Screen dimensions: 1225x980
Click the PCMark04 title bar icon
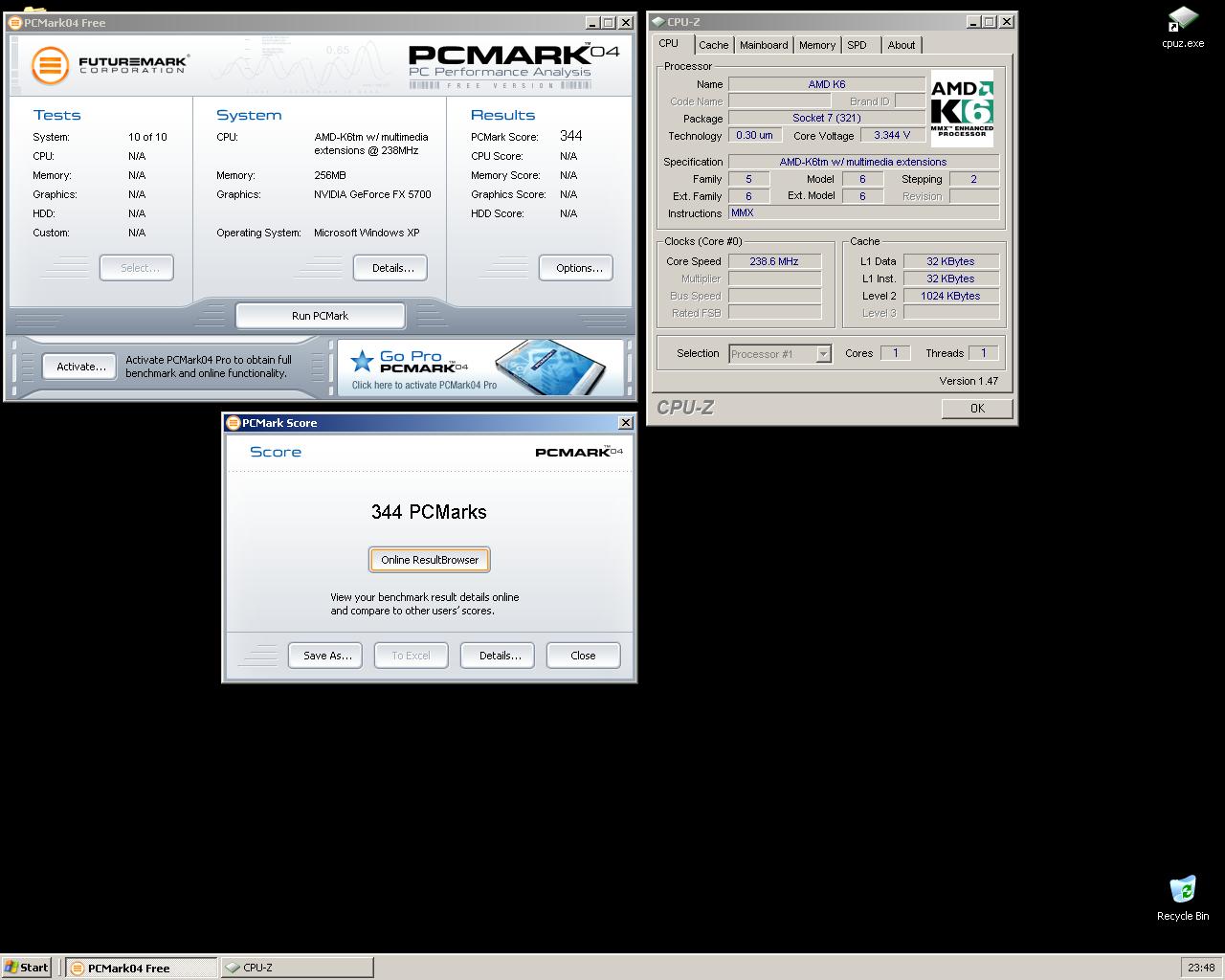[15, 22]
